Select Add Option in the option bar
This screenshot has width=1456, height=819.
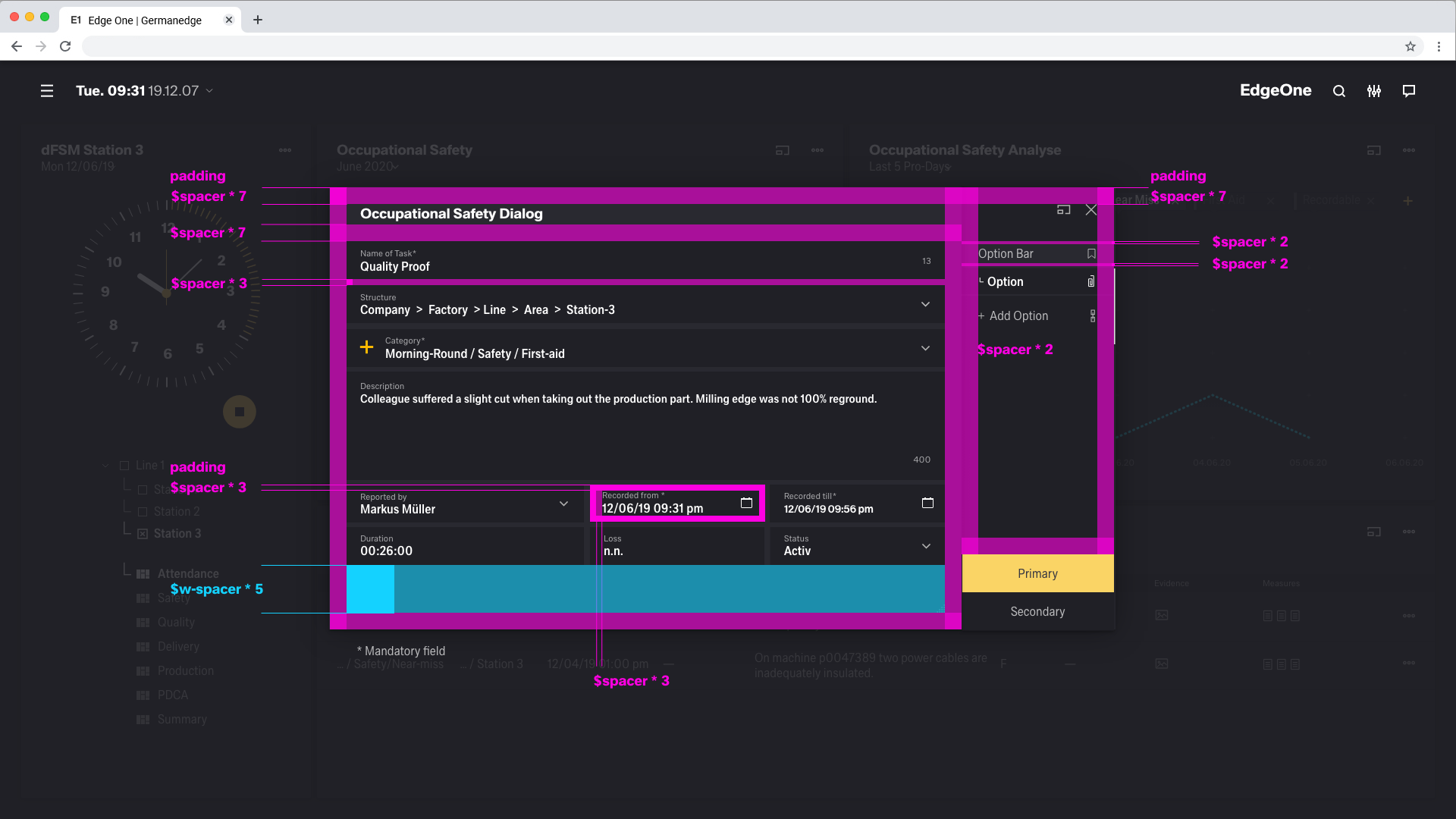coord(1018,316)
